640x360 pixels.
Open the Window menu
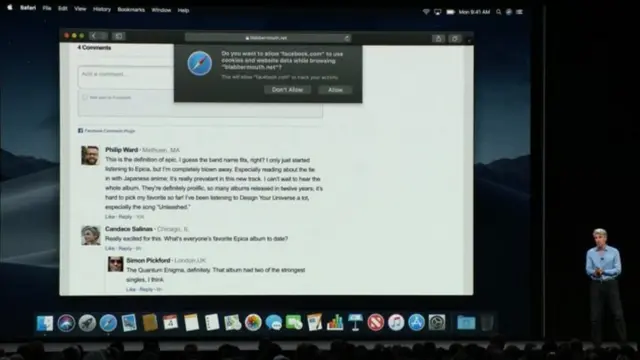click(x=161, y=10)
